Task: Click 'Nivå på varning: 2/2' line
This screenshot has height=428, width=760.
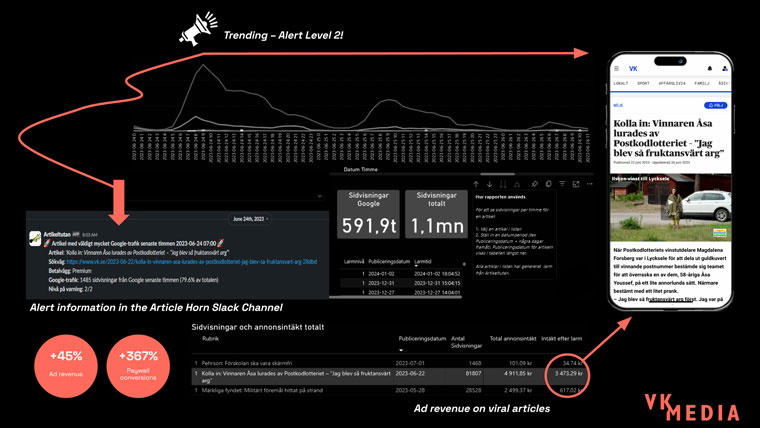Action: [x=70, y=289]
